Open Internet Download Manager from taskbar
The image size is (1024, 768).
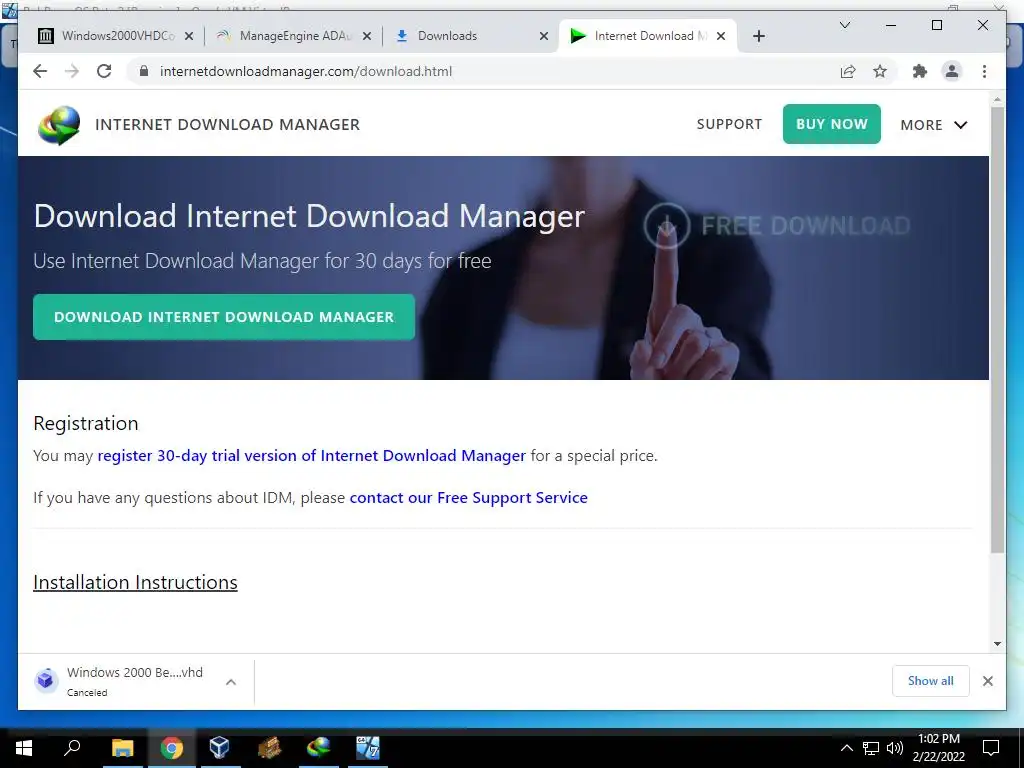(x=319, y=748)
